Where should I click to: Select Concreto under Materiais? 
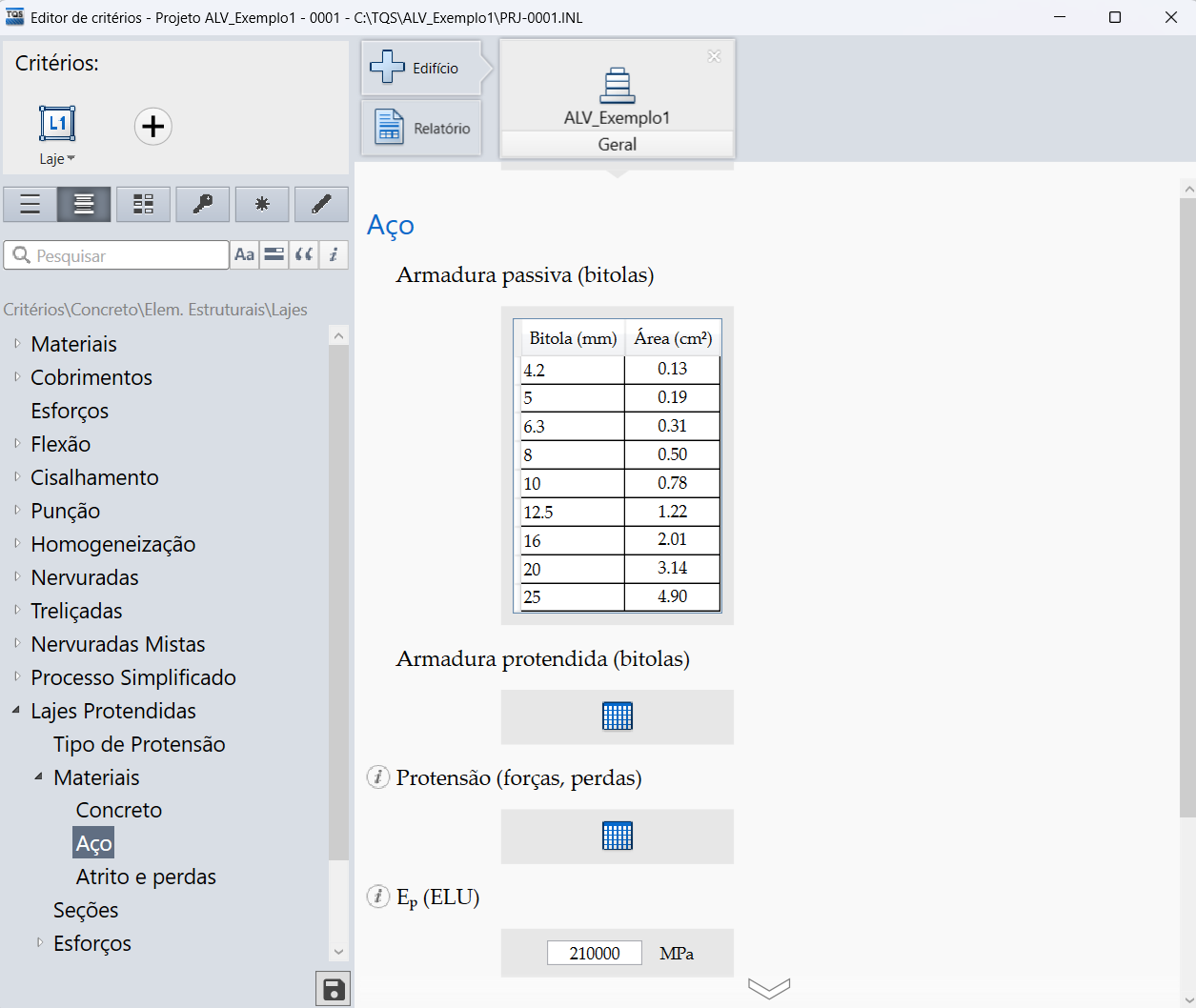point(119,810)
